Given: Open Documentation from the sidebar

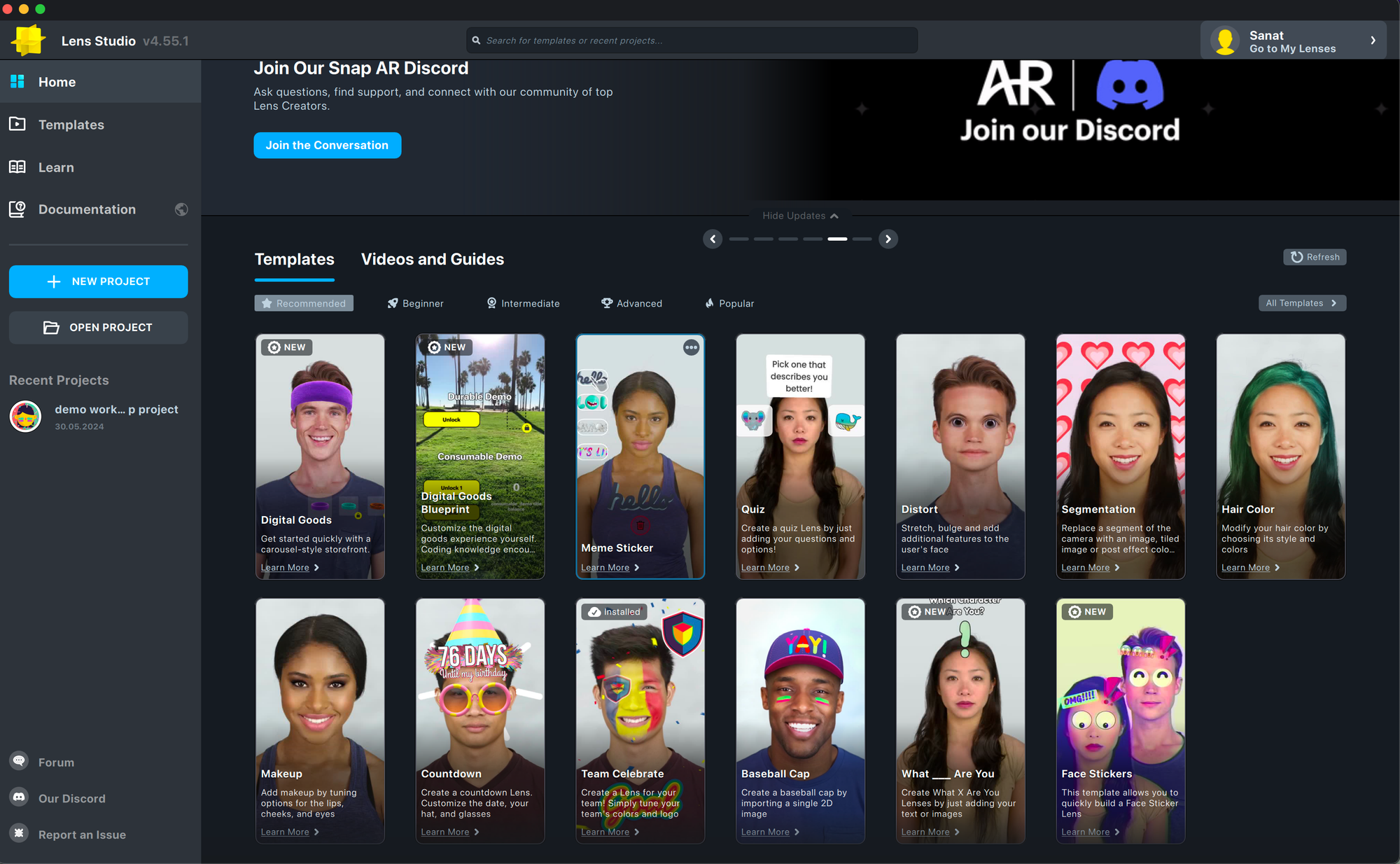Looking at the screenshot, I should click(x=87, y=209).
